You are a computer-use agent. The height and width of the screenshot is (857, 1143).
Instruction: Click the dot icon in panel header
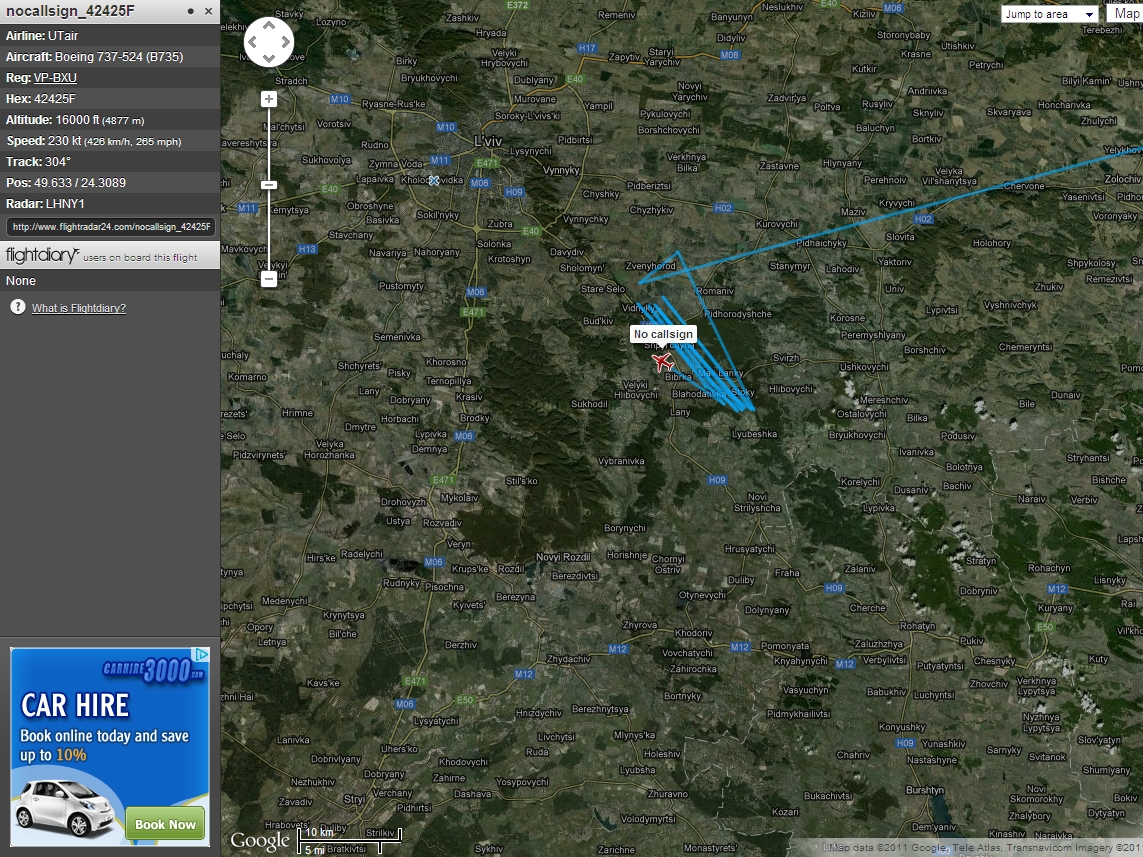click(x=191, y=11)
